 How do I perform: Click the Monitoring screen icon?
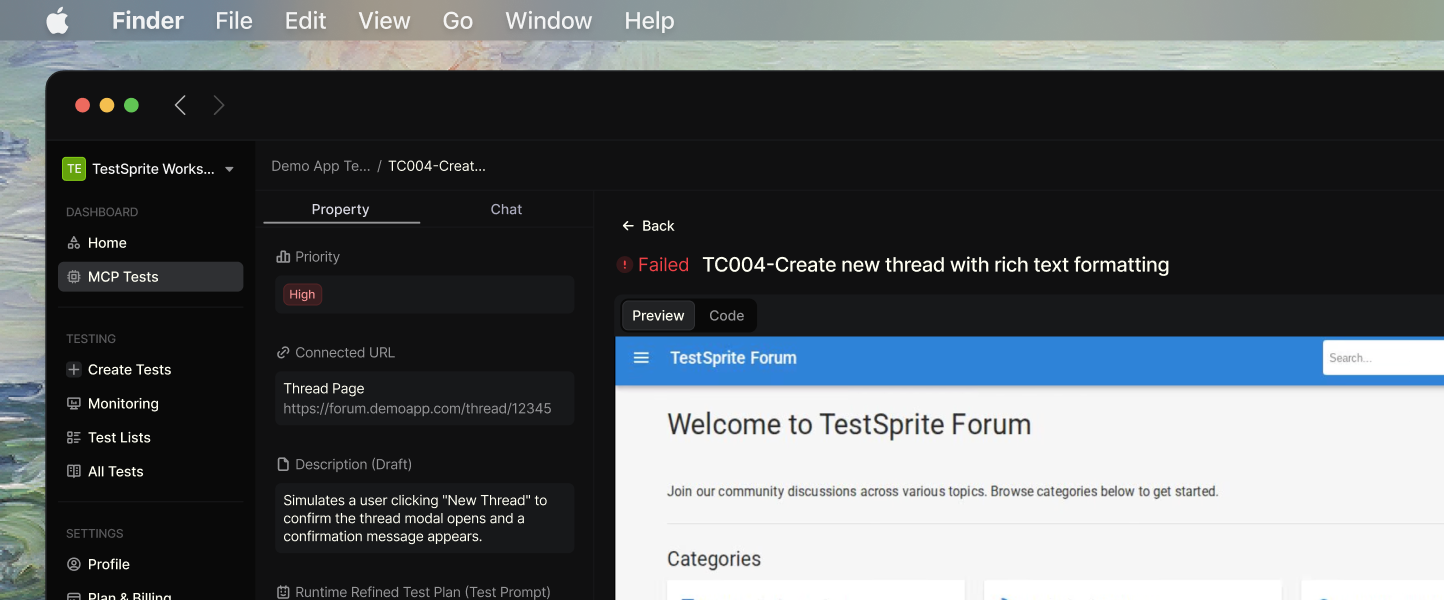pyautogui.click(x=74, y=403)
